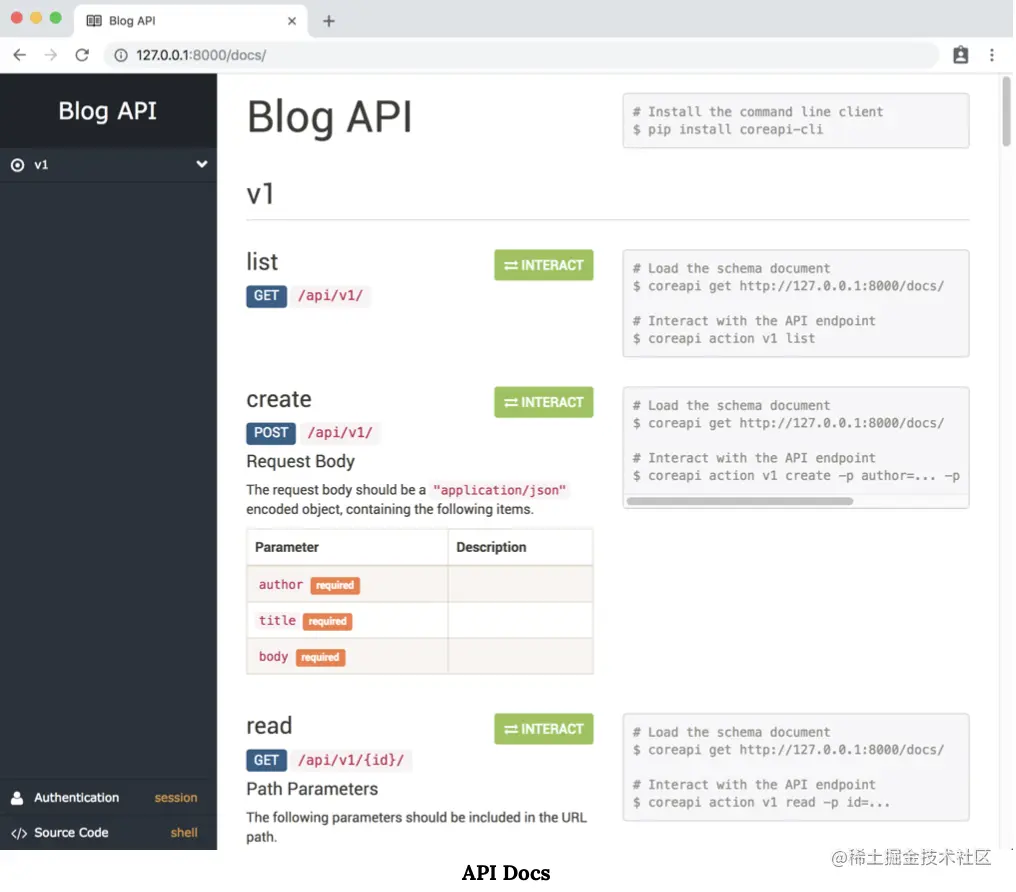Click the Blog API sidebar title
This screenshot has width=1016, height=892.
tap(108, 111)
